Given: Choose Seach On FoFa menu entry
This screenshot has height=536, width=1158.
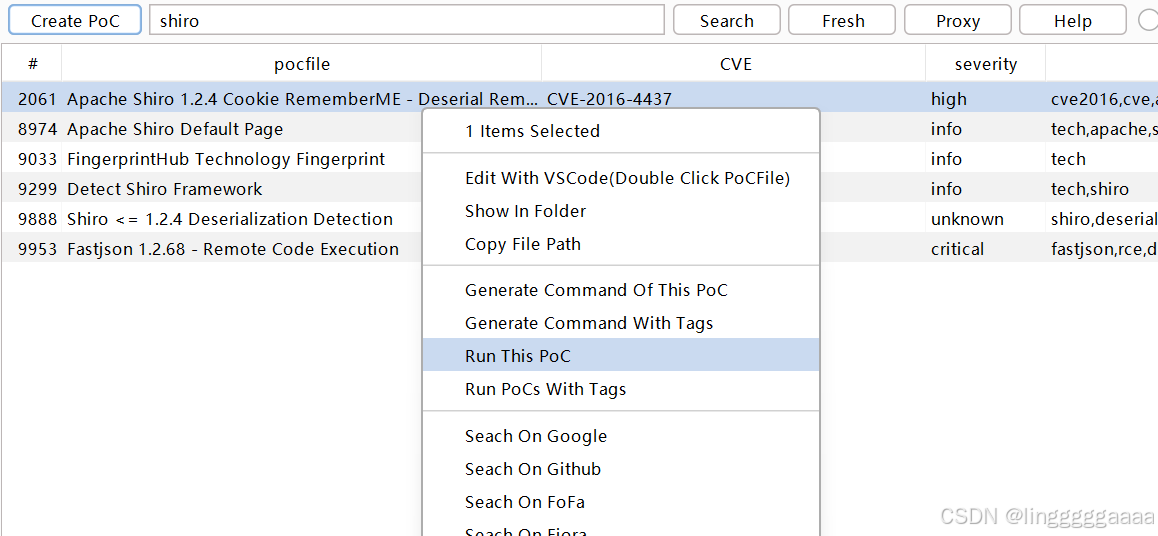Looking at the screenshot, I should click(x=621, y=502).
